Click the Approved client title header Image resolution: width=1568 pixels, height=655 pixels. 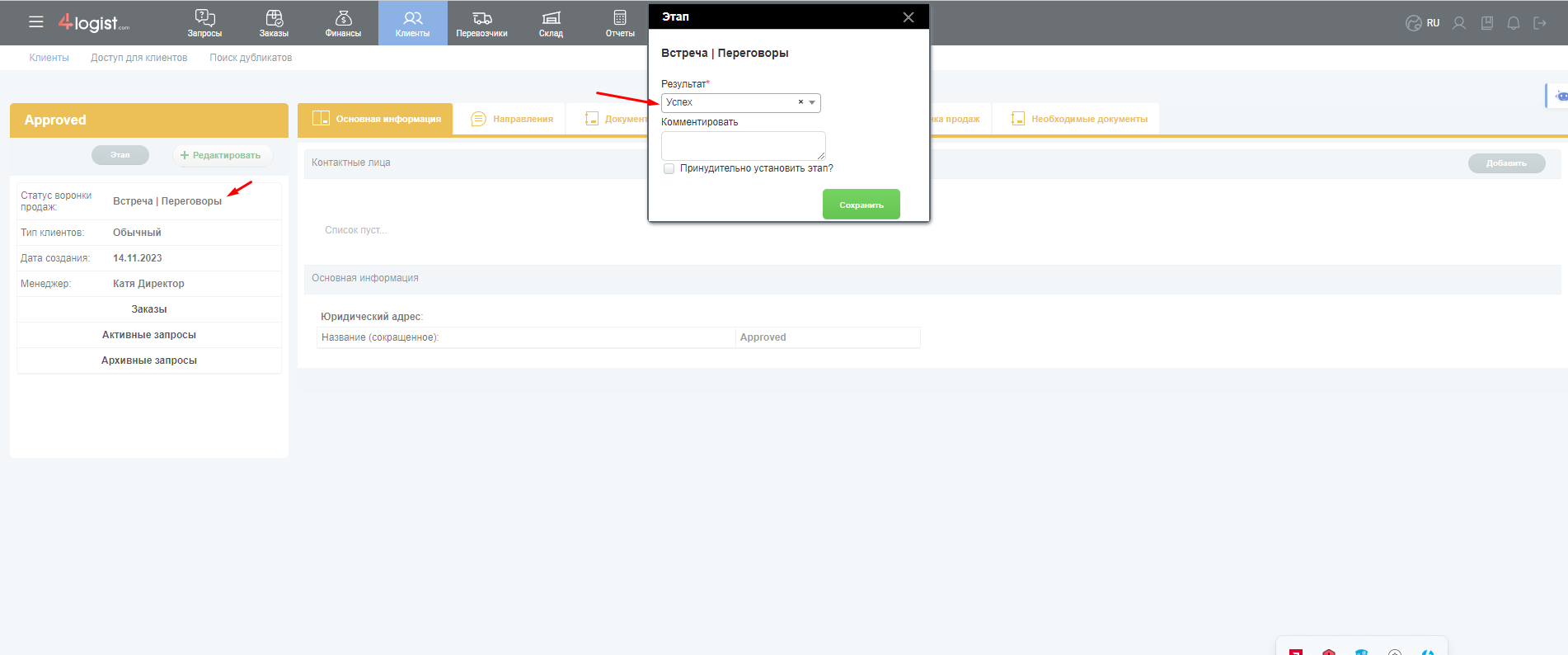pos(55,120)
